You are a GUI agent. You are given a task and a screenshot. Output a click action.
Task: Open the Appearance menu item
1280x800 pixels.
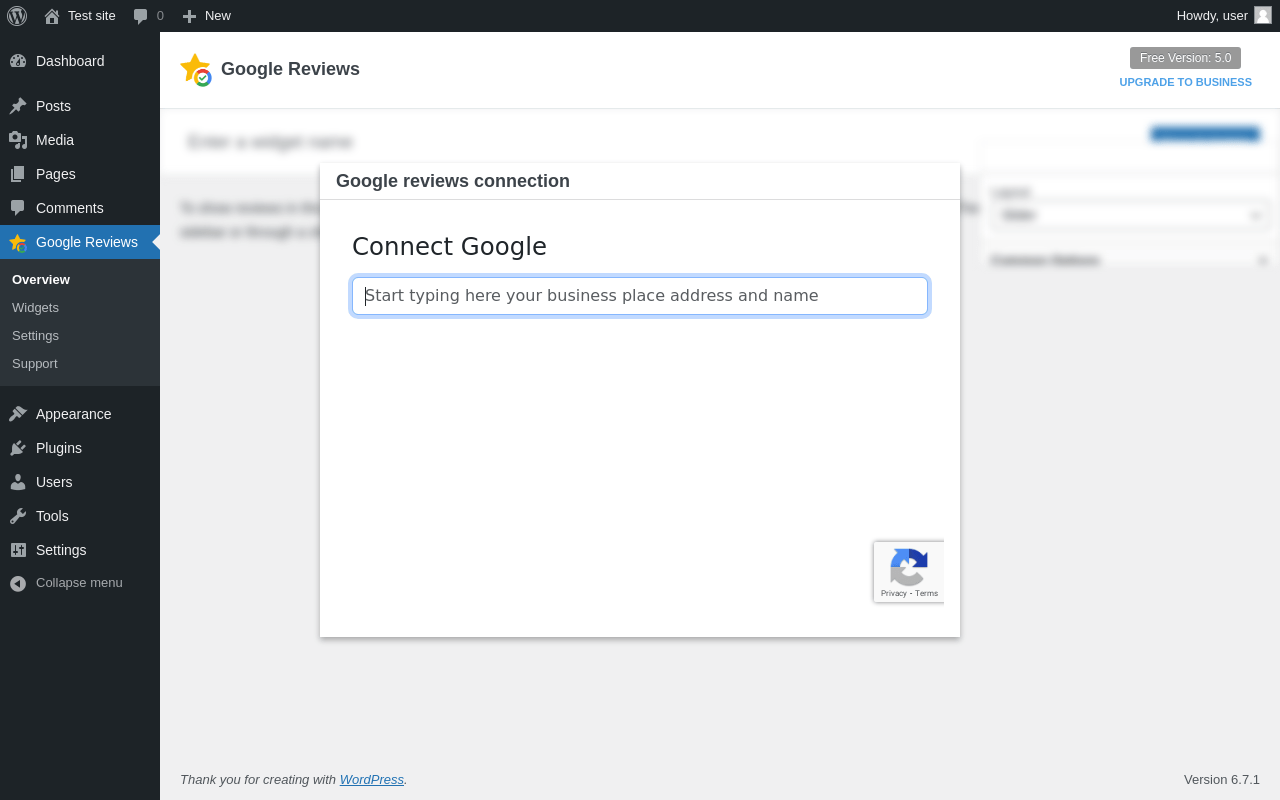pos(80,414)
